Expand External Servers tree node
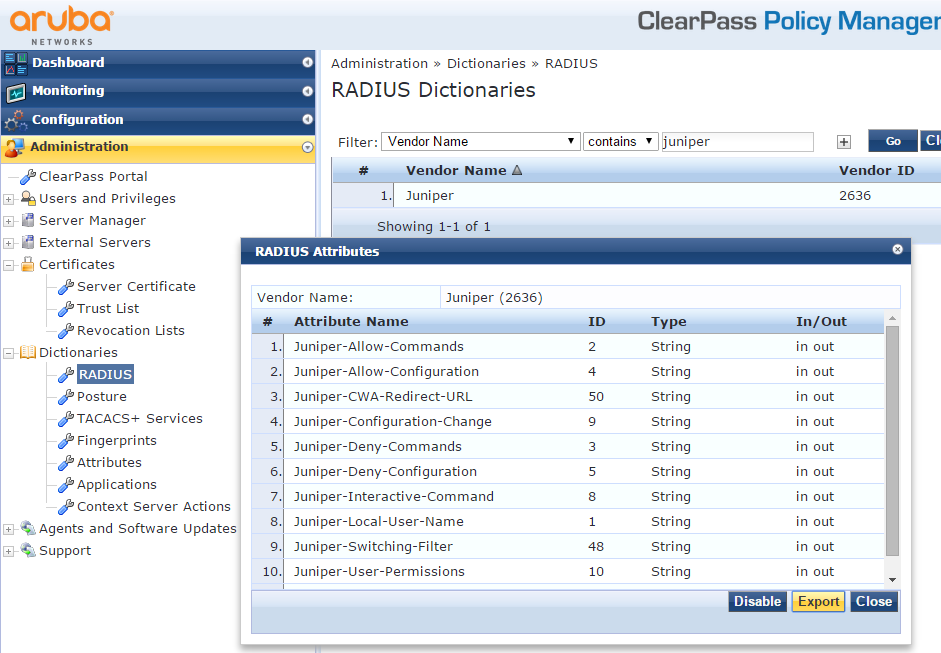941x653 pixels. click(x=8, y=243)
